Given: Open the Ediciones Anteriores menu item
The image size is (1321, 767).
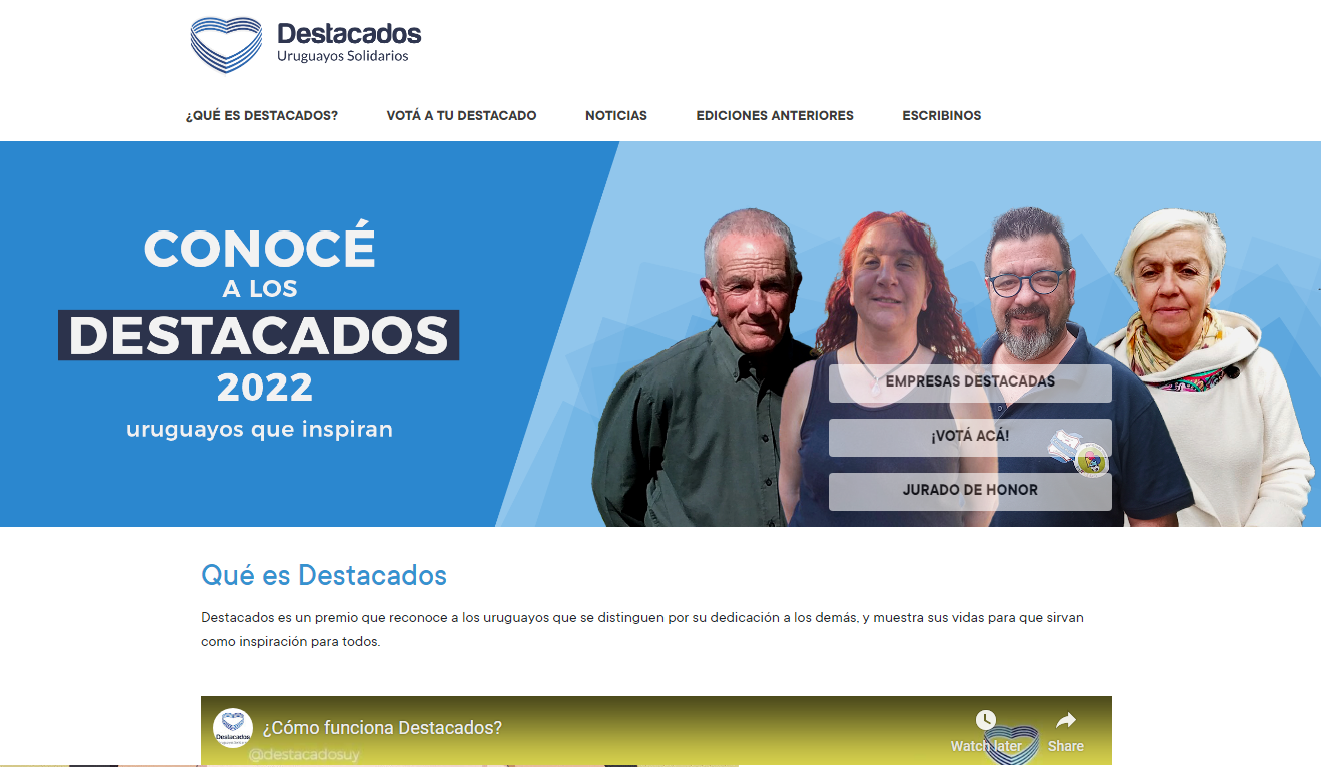Looking at the screenshot, I should pos(775,116).
